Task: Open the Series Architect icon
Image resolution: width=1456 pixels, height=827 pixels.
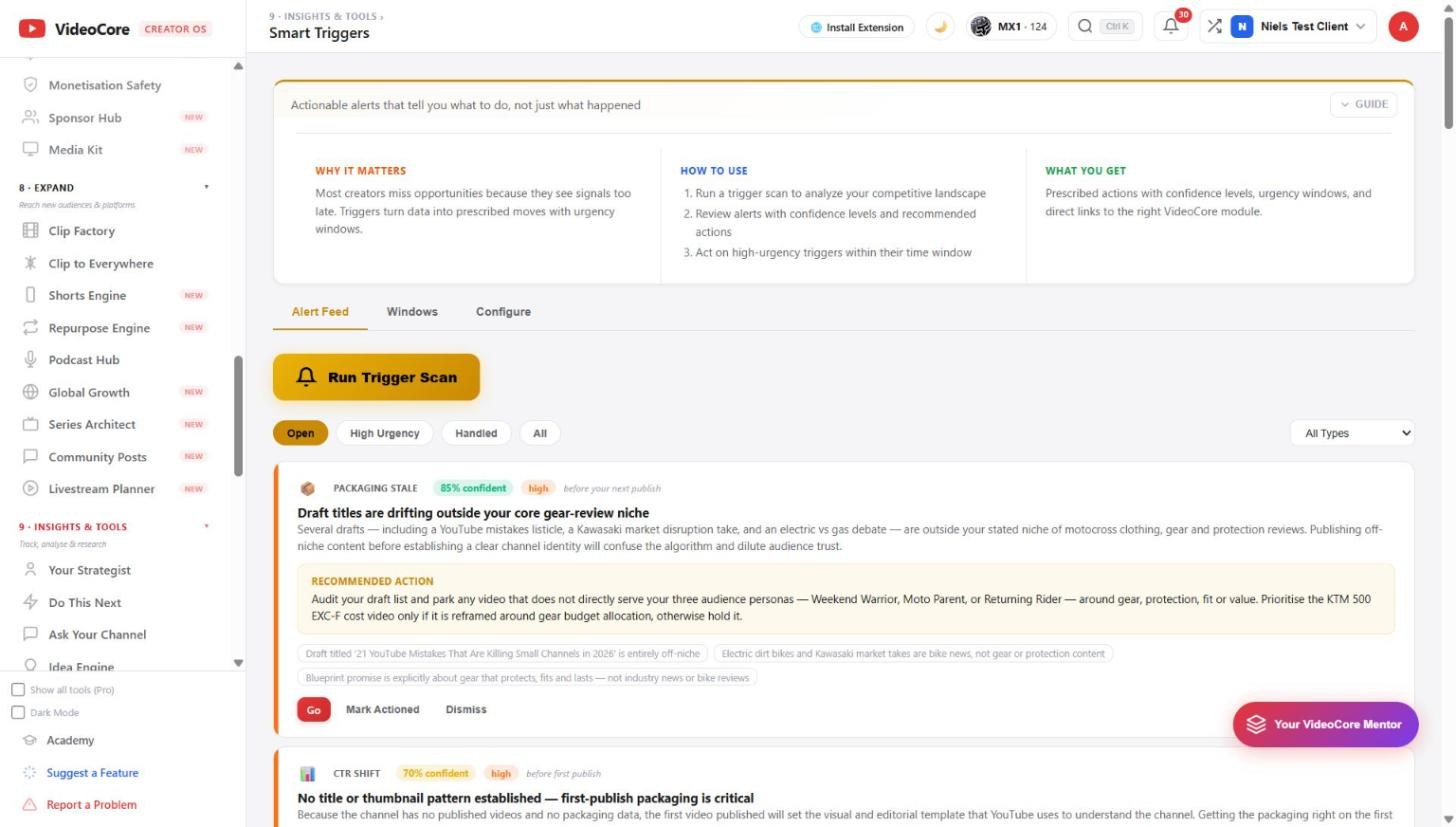Action: click(x=30, y=424)
